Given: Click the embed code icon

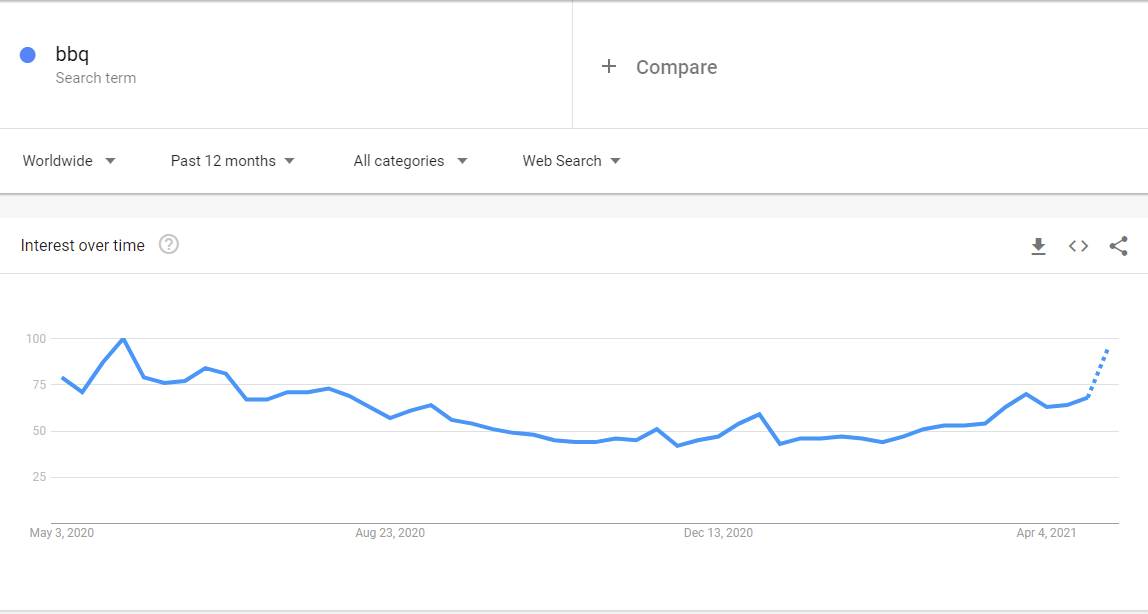Looking at the screenshot, I should (1078, 246).
